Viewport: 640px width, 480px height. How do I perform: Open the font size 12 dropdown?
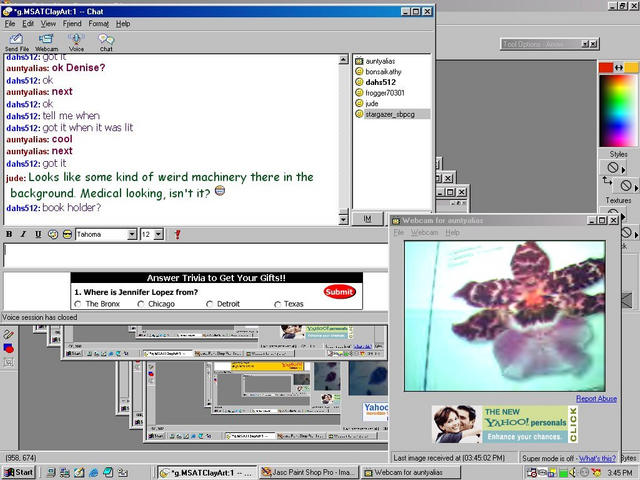coord(159,234)
